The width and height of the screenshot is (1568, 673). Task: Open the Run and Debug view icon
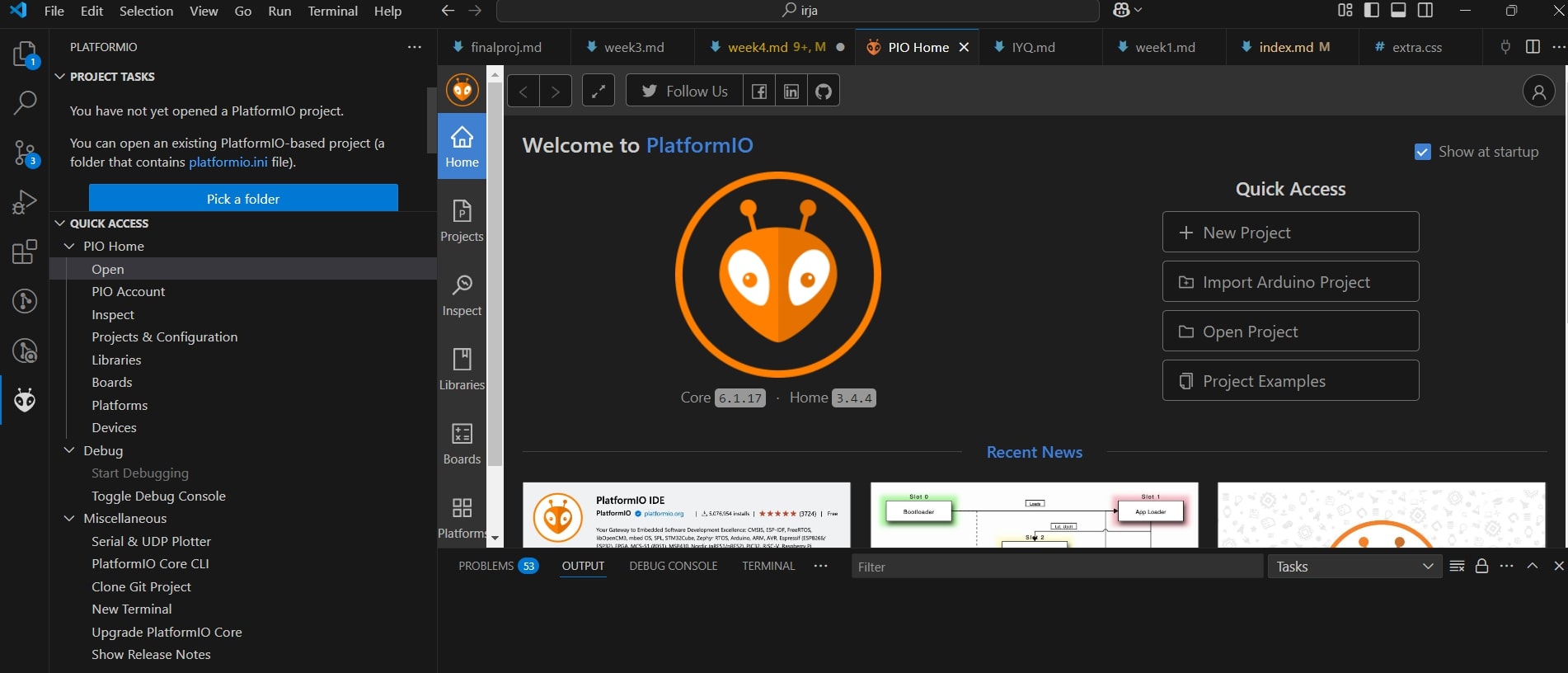[25, 202]
